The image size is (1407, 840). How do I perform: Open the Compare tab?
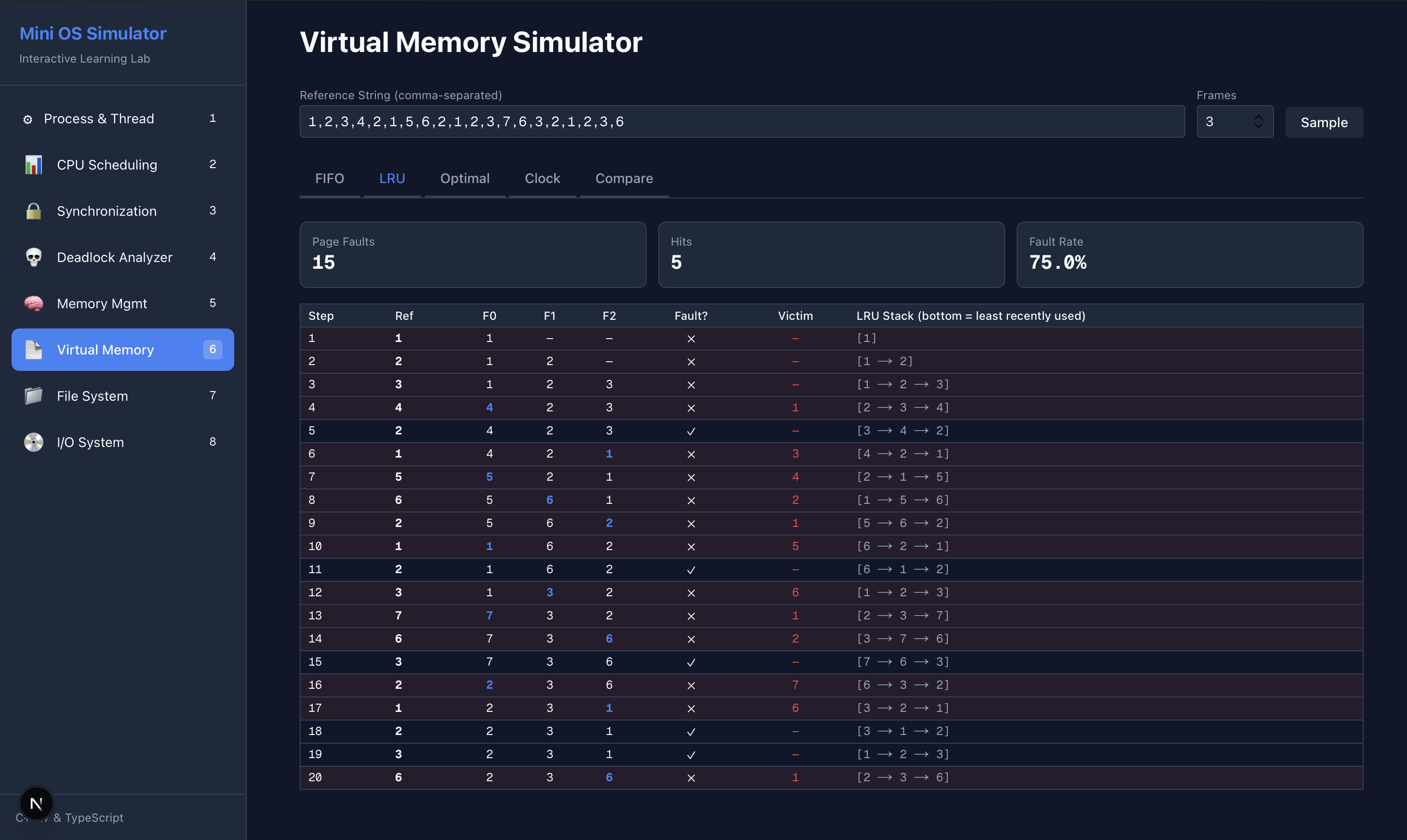coord(624,178)
